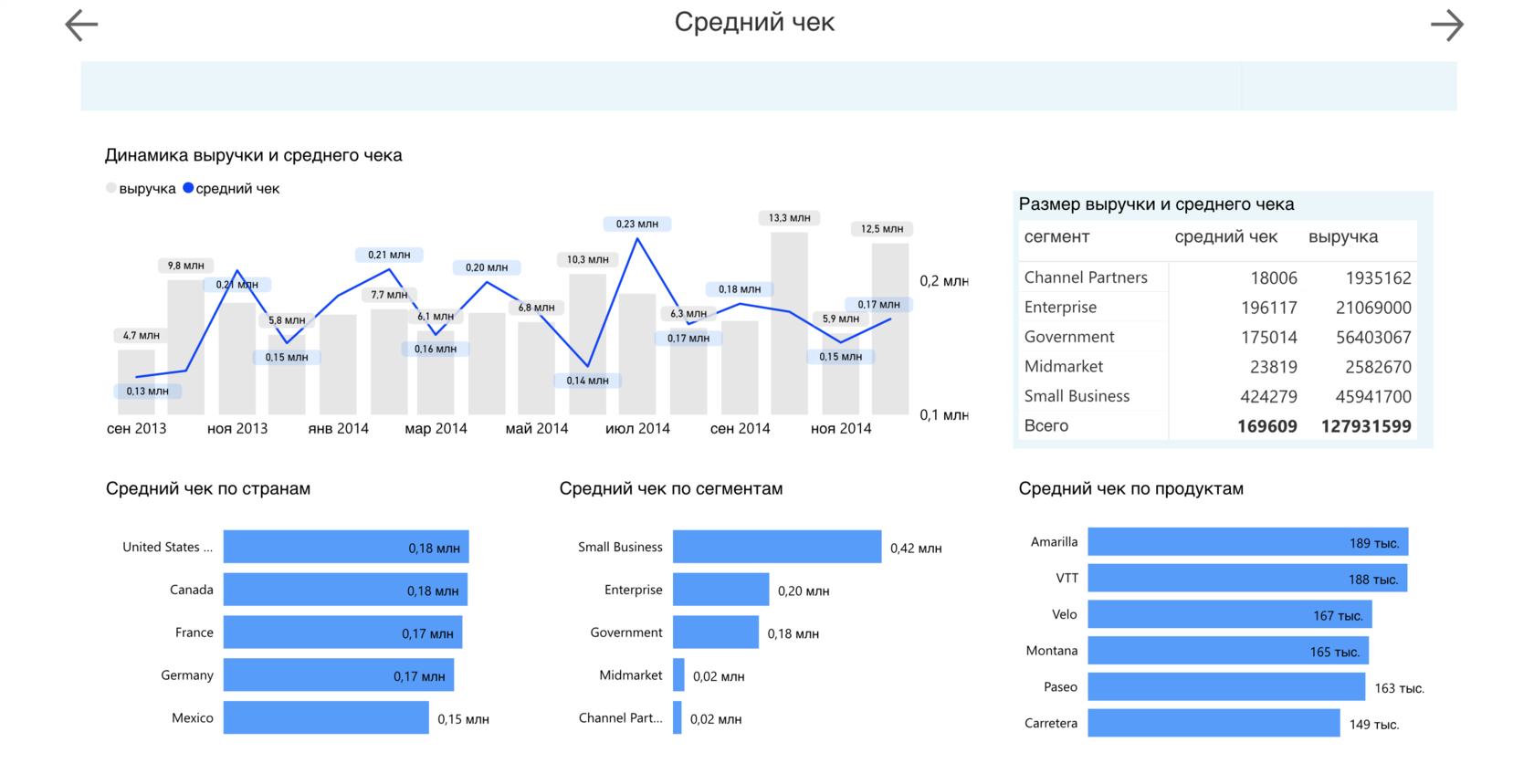Click the 0,13 млн average check label
This screenshot has height=784, width=1534.
tap(147, 391)
